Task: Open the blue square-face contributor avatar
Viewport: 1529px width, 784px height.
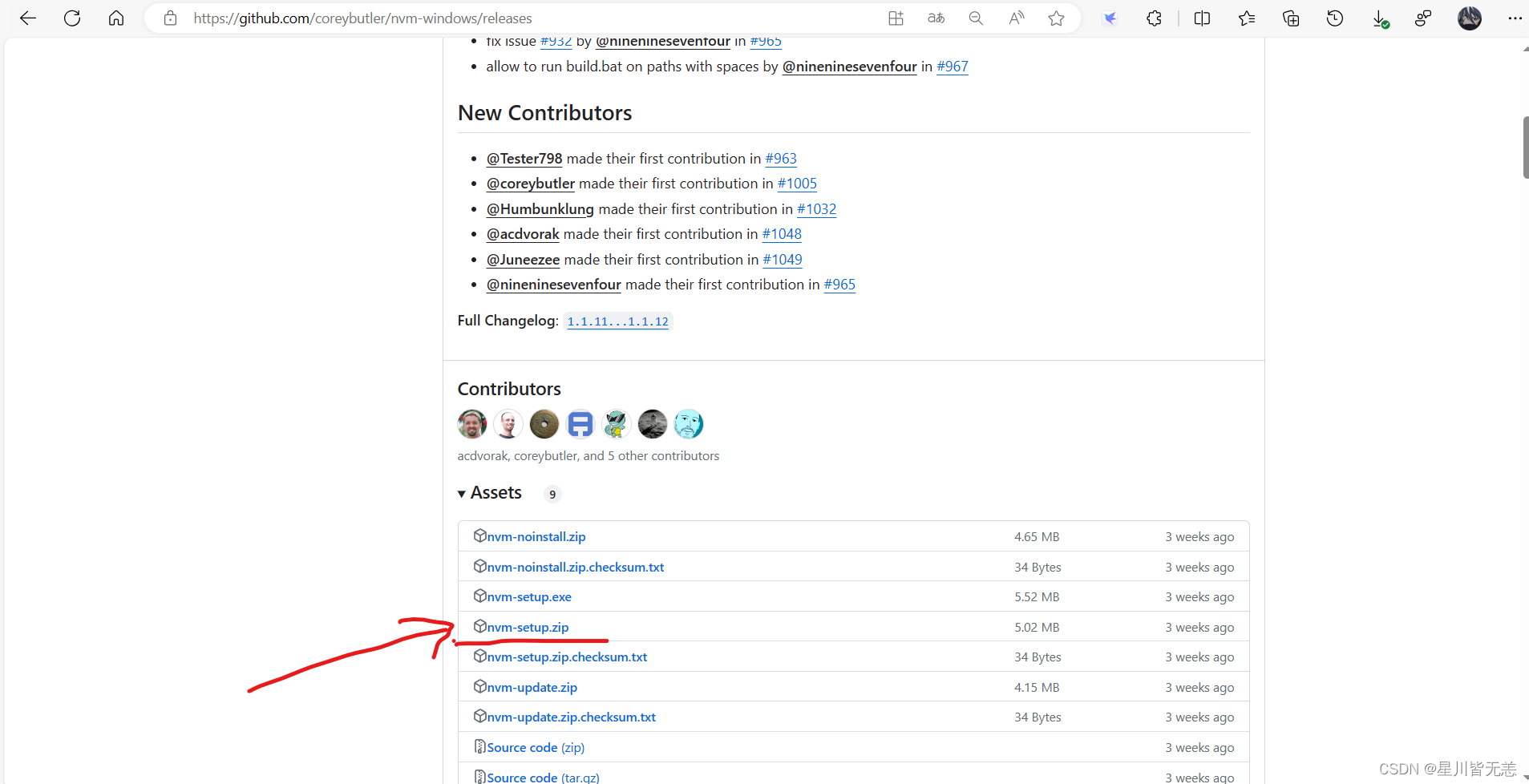Action: (x=580, y=424)
